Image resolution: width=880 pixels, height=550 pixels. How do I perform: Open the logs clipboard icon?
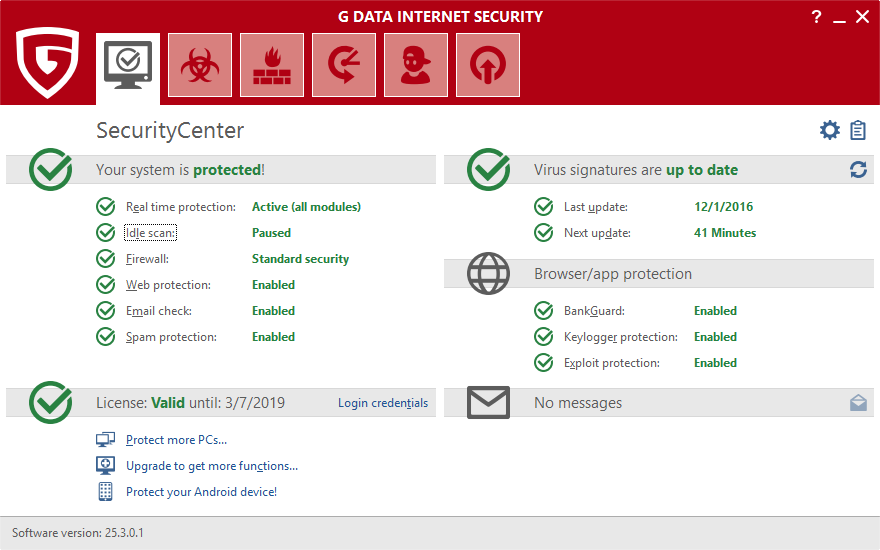click(858, 130)
